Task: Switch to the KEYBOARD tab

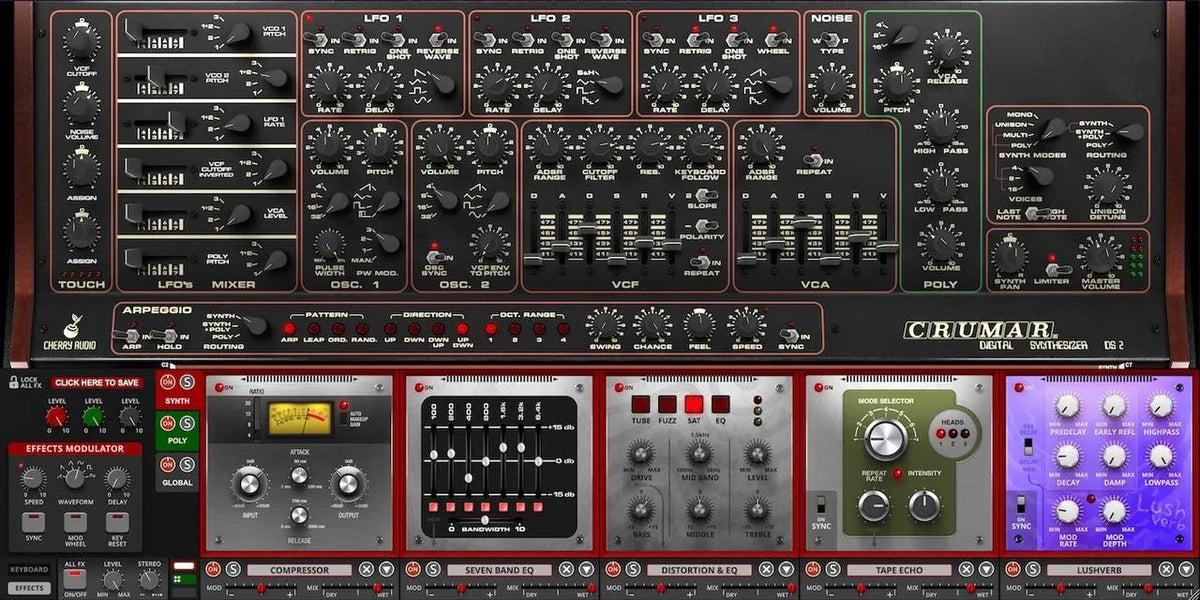Action: pyautogui.click(x=29, y=570)
